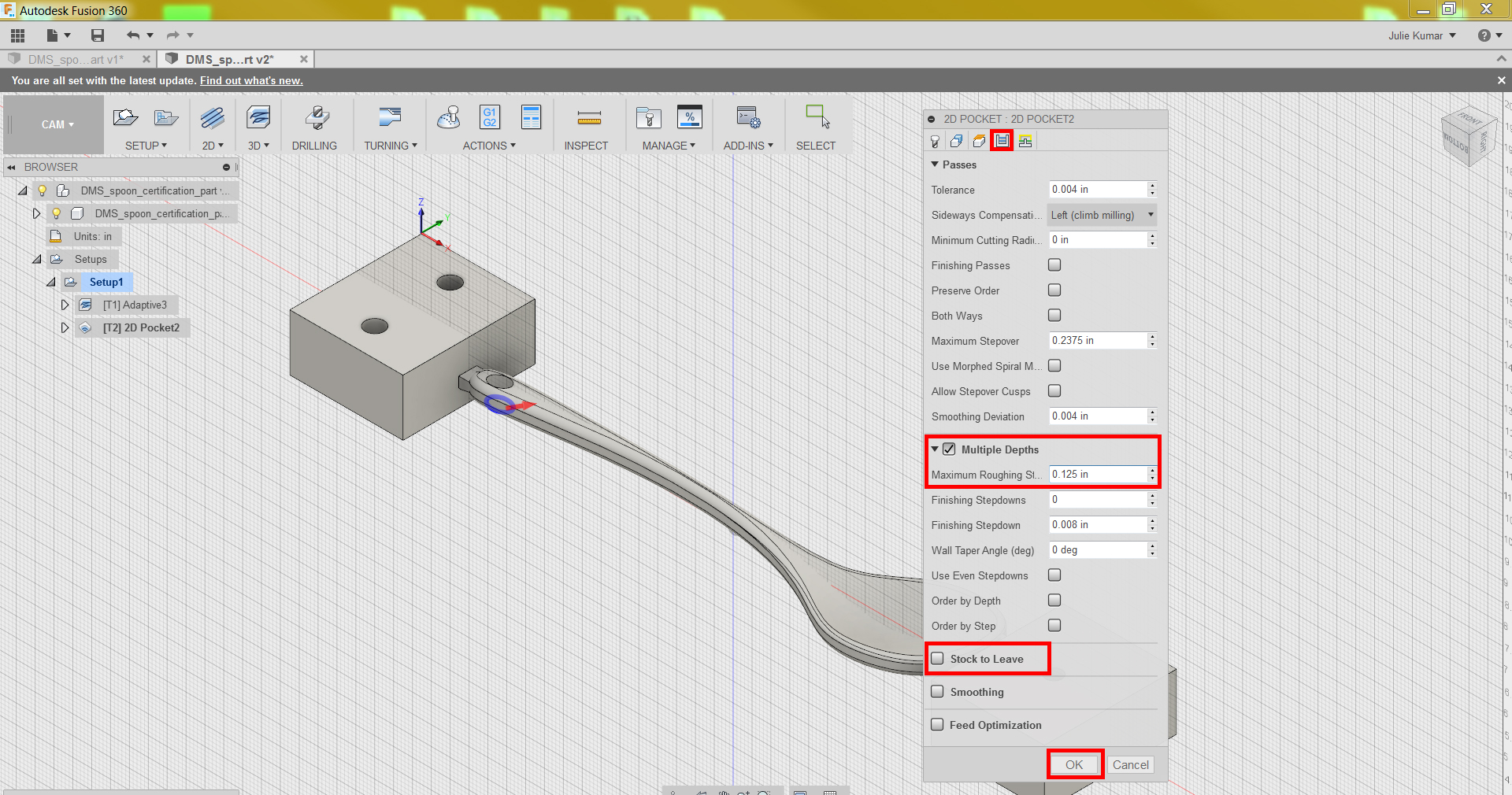Open the File menu icon
Image resolution: width=1512 pixels, height=795 pixels.
coord(57,35)
